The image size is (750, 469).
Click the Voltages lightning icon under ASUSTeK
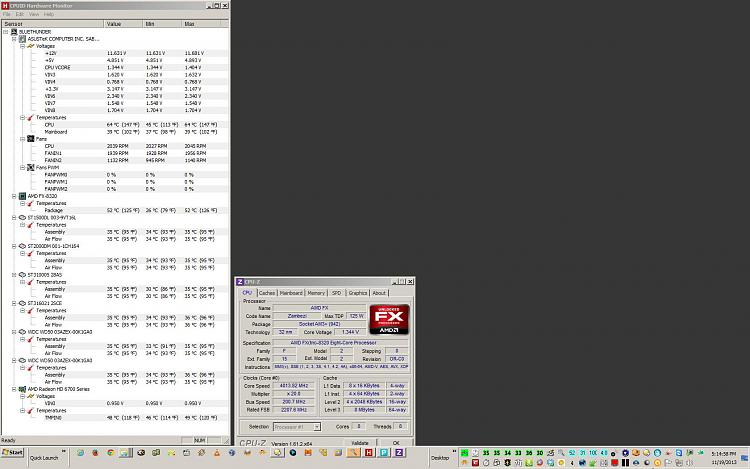pos(31,46)
